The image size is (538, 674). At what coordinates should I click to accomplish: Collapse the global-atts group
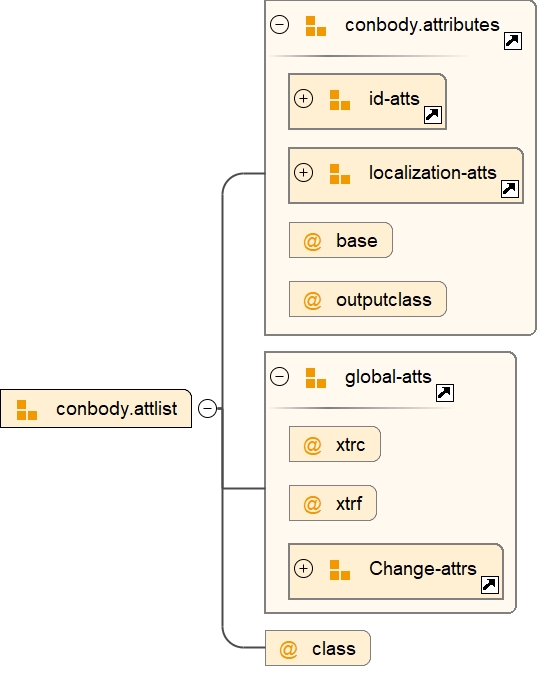tap(279, 377)
